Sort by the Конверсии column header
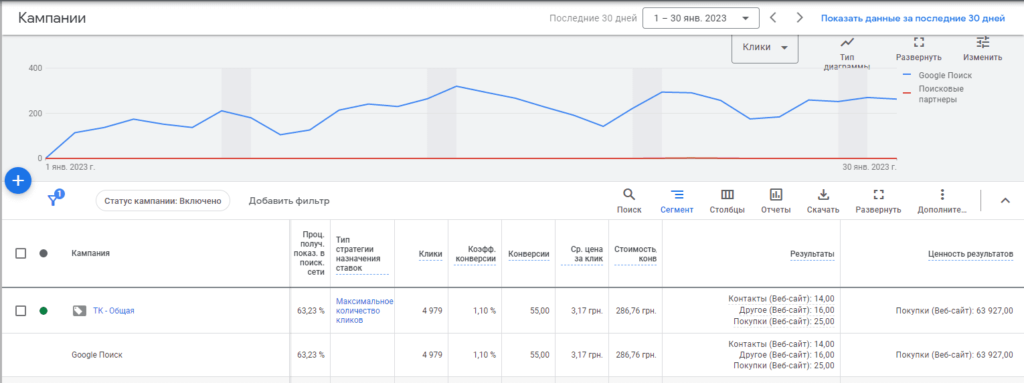1024x383 pixels. point(528,254)
